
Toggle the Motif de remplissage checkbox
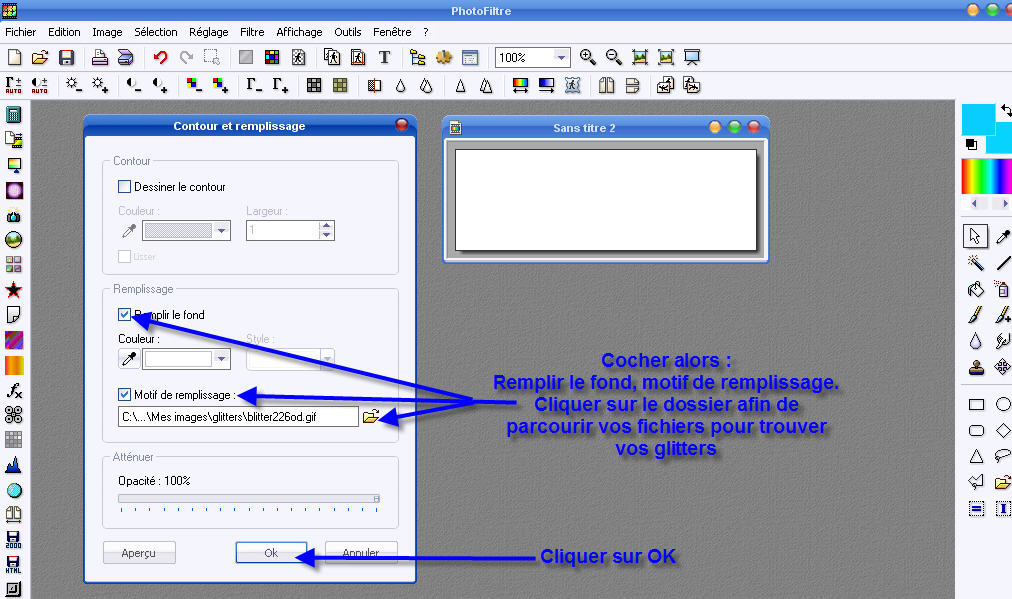(125, 394)
